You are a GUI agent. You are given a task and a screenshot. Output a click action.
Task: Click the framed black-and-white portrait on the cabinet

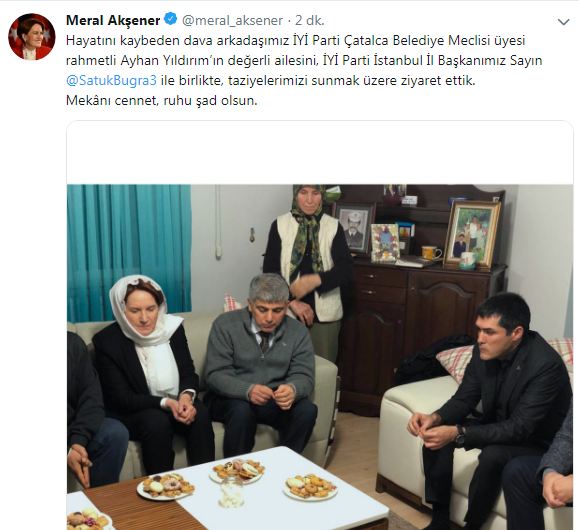coord(354,228)
